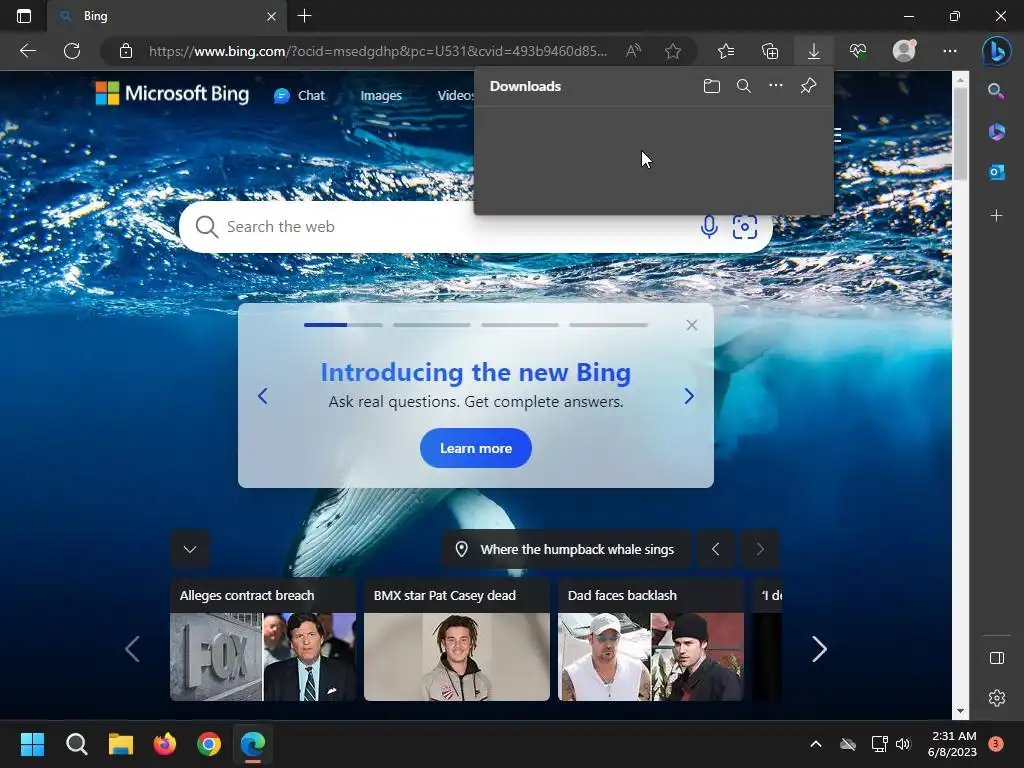Open sidebar Search icon
The width and height of the screenshot is (1024, 768).
(x=996, y=91)
